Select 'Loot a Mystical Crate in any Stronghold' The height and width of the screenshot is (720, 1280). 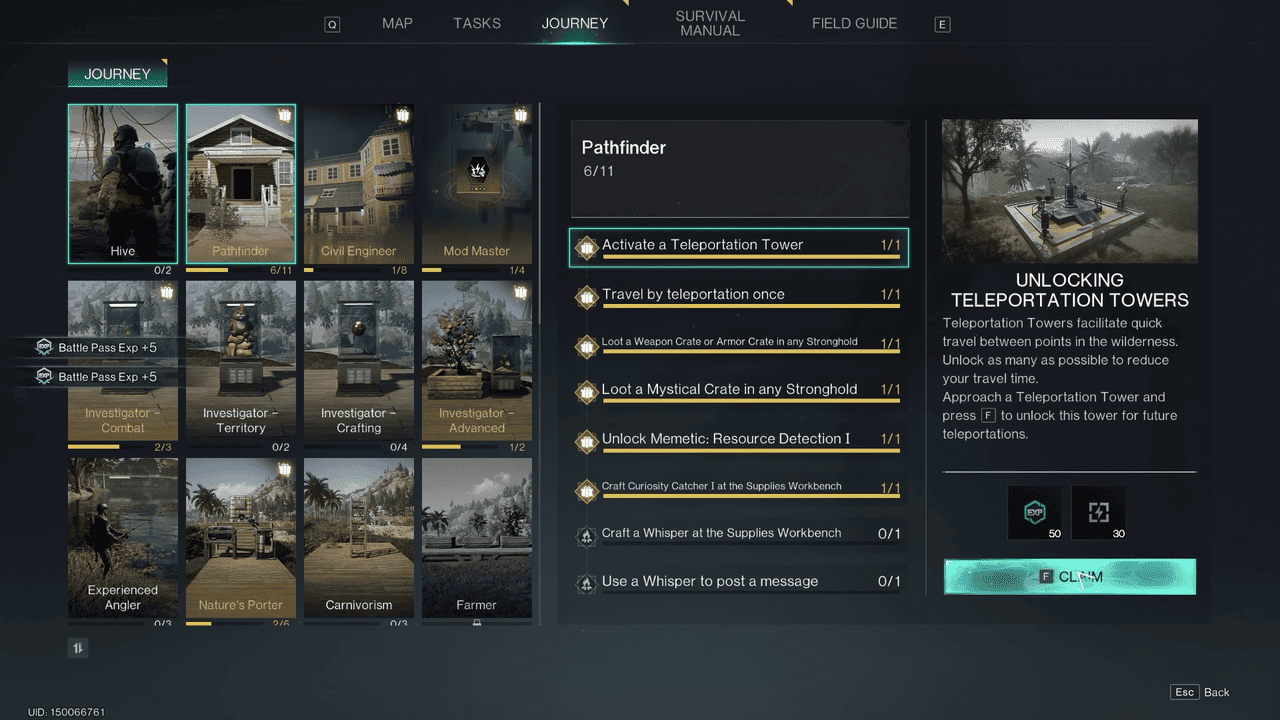coord(739,391)
